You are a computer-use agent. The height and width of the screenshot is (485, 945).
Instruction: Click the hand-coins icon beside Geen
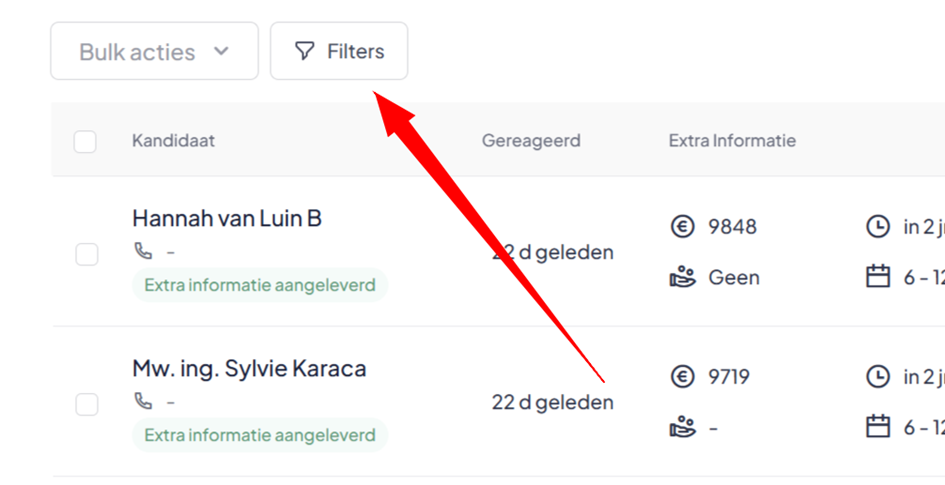[682, 278]
